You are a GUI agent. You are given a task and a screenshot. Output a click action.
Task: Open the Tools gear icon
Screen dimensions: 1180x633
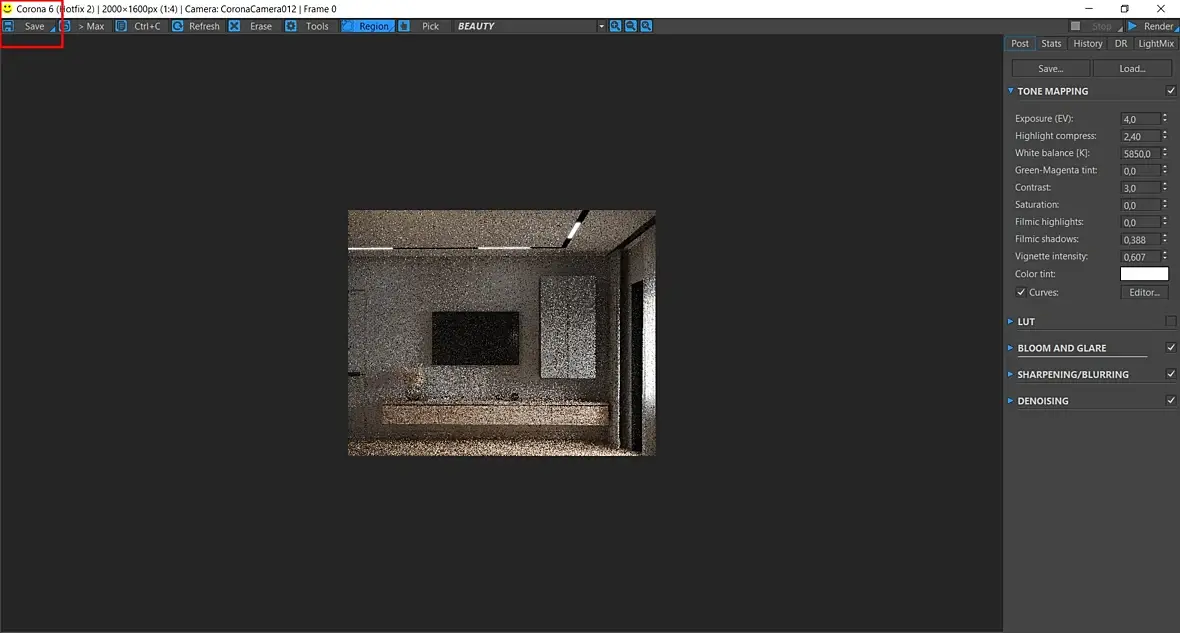pos(290,26)
